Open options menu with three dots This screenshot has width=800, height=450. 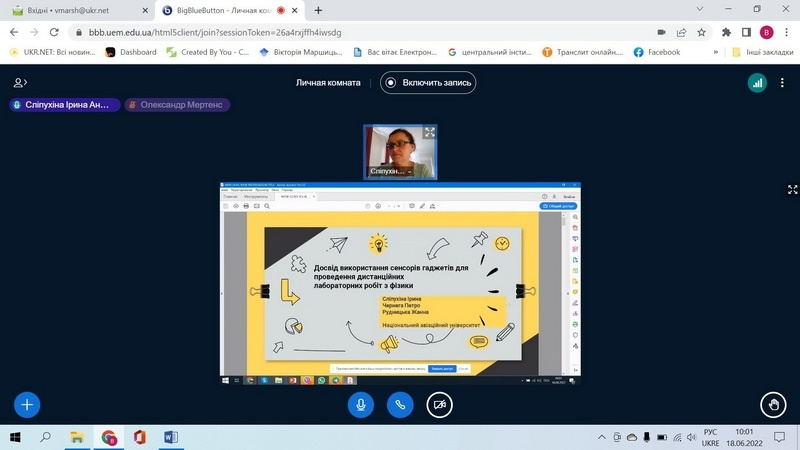click(x=784, y=83)
